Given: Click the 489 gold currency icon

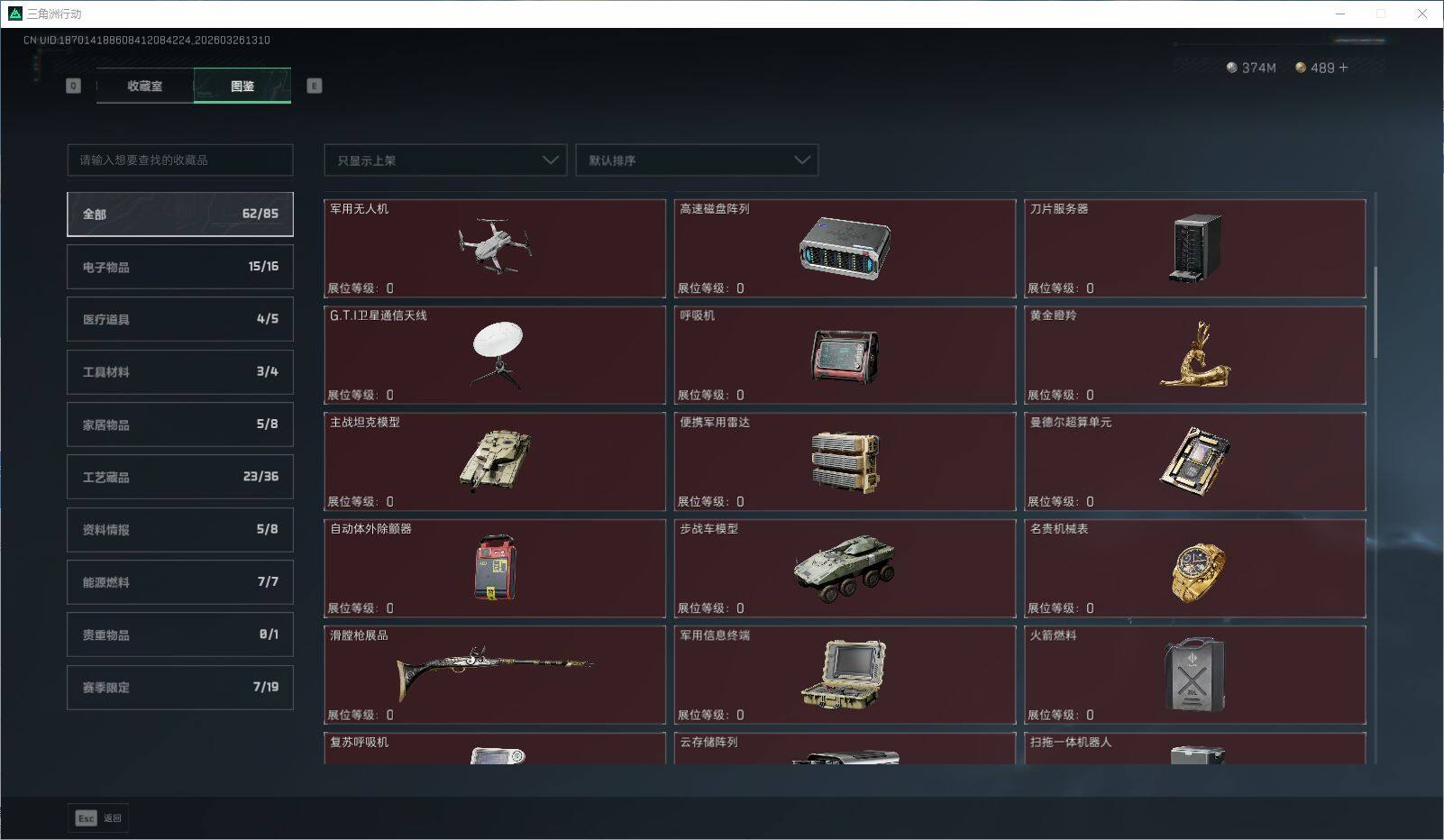Looking at the screenshot, I should tap(1300, 68).
